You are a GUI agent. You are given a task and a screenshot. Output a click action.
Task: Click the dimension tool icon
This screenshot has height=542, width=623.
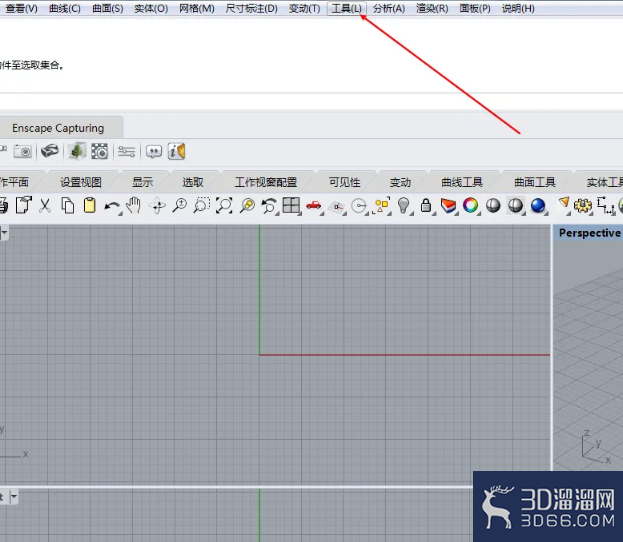[606, 205]
